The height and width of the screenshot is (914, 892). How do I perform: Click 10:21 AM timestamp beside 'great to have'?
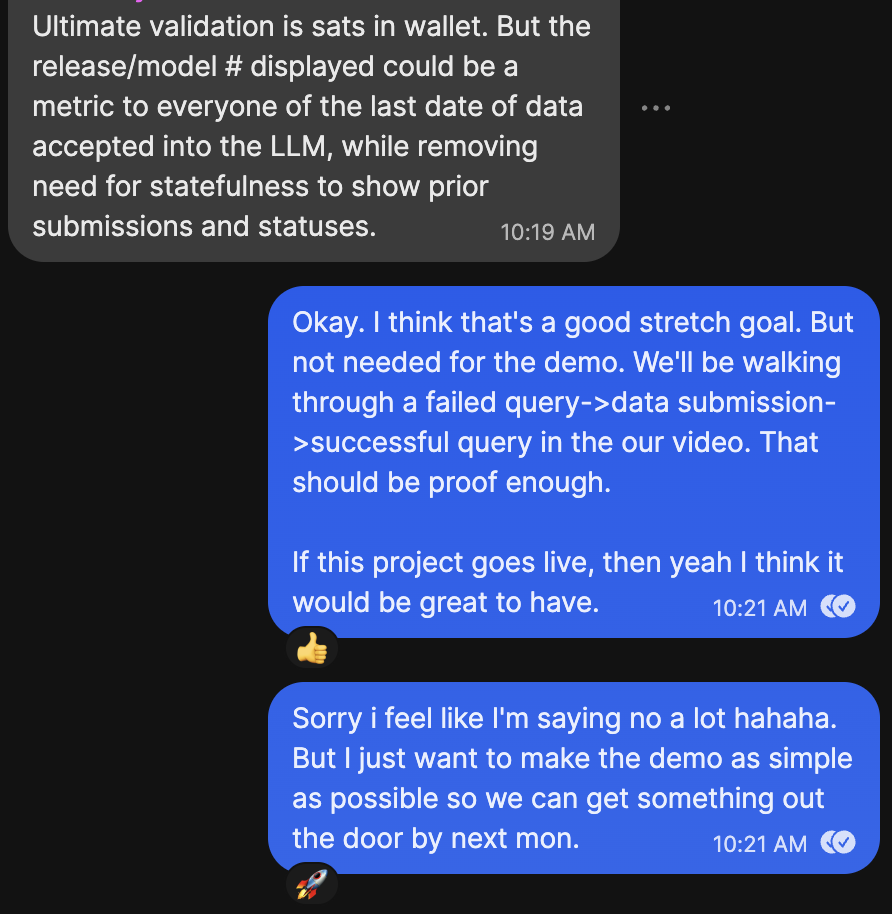760,608
